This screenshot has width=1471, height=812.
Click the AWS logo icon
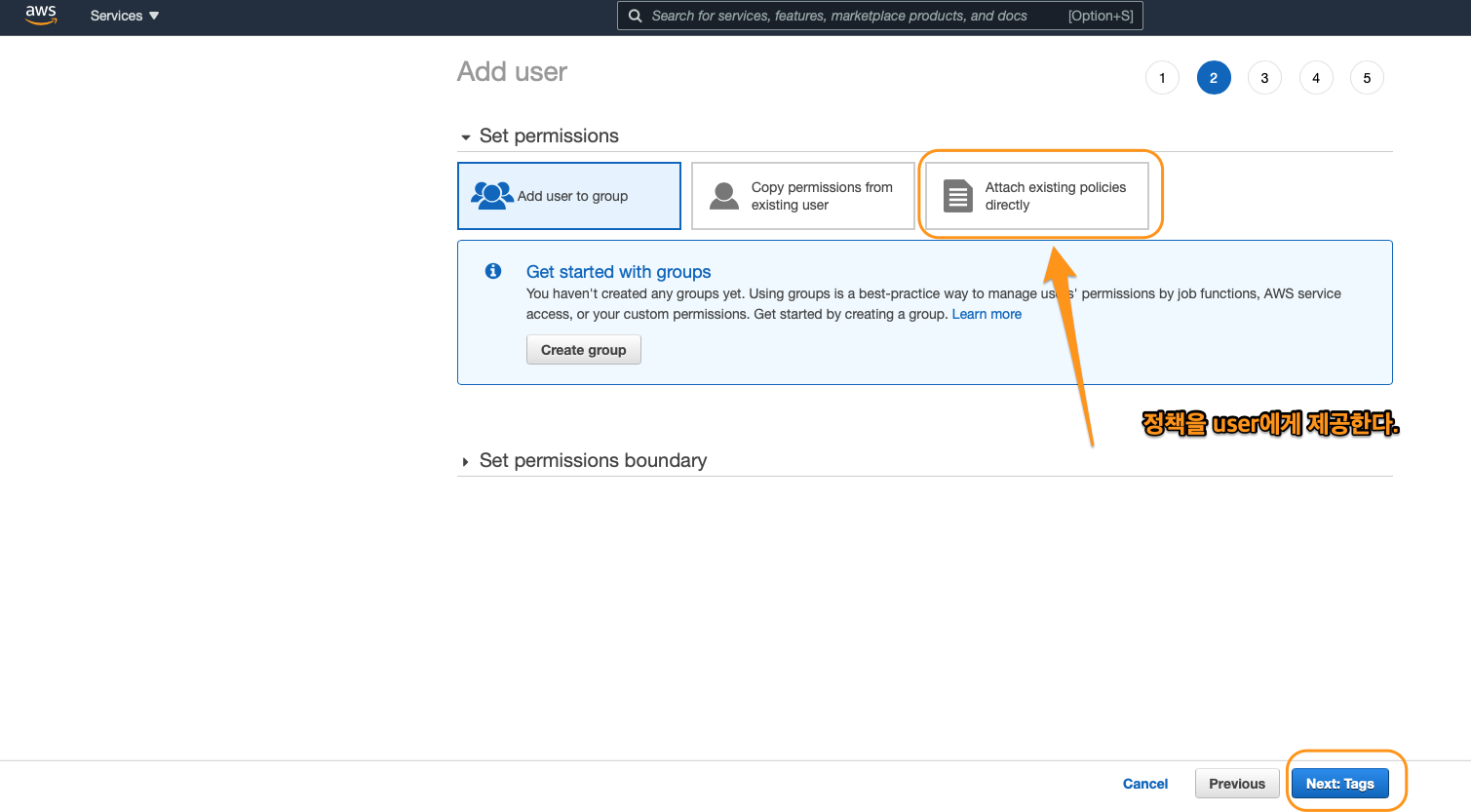pyautogui.click(x=41, y=15)
